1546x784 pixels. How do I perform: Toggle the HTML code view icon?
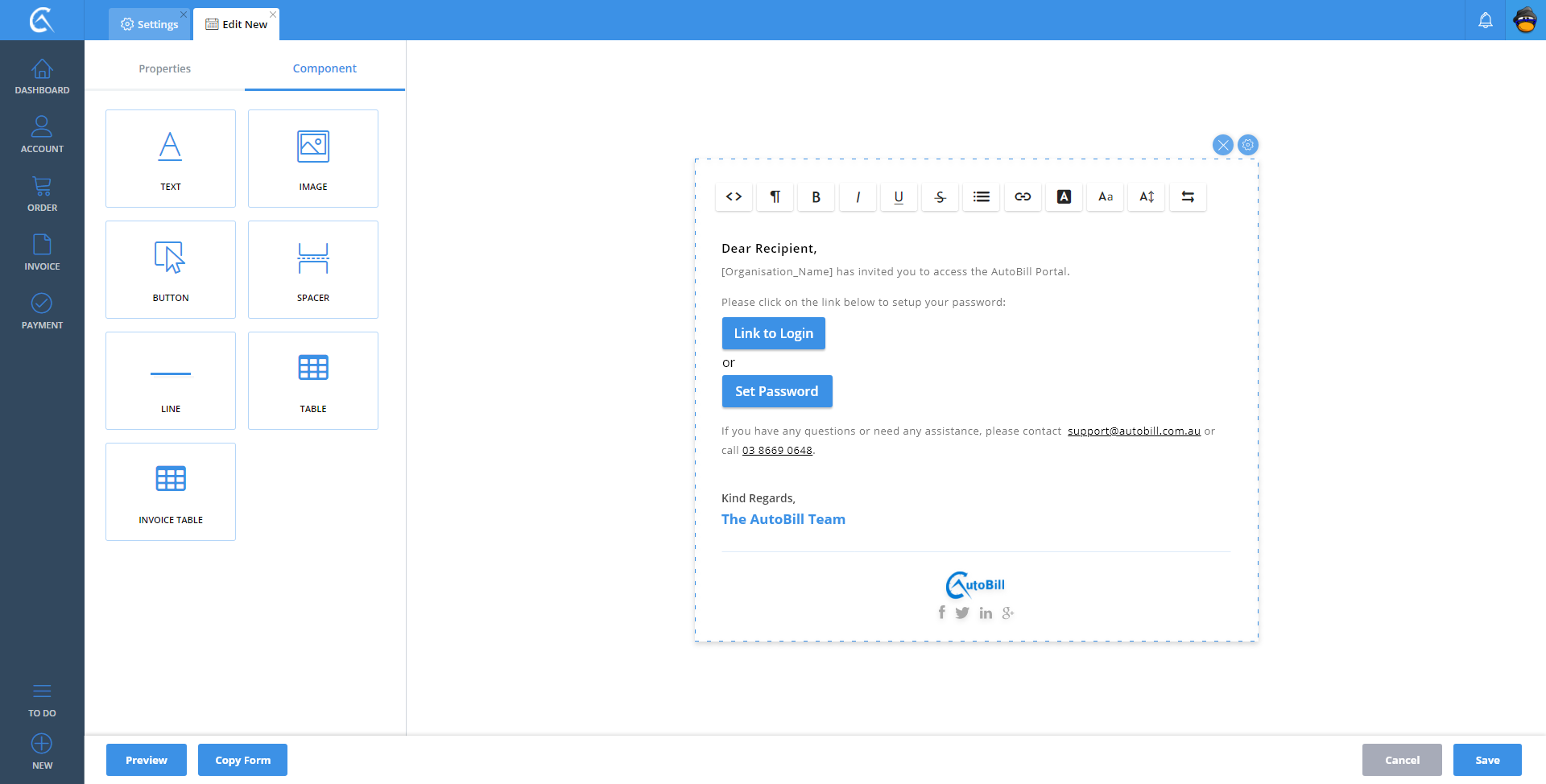(734, 196)
